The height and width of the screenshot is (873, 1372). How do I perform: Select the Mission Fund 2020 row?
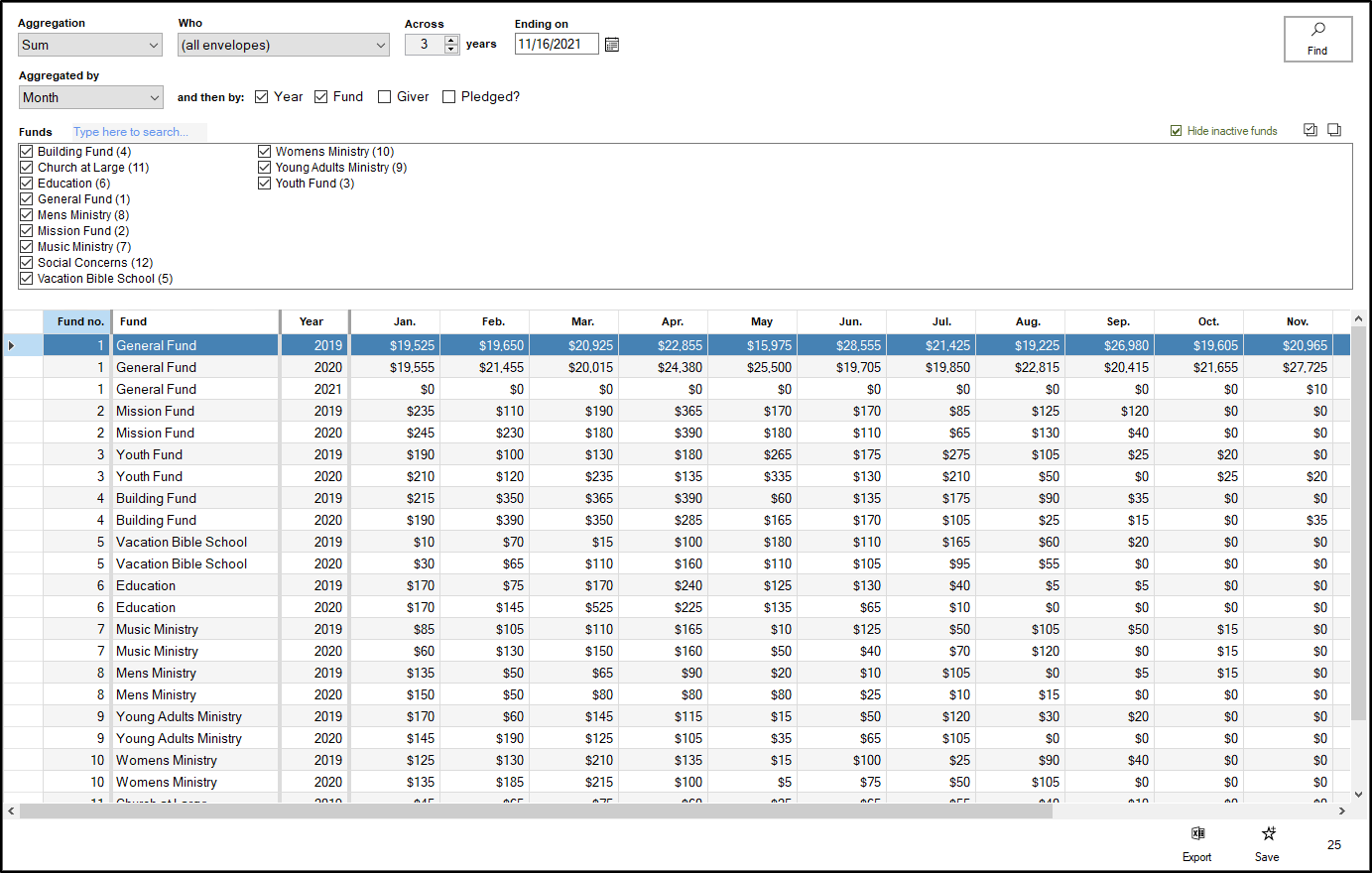click(x=155, y=433)
